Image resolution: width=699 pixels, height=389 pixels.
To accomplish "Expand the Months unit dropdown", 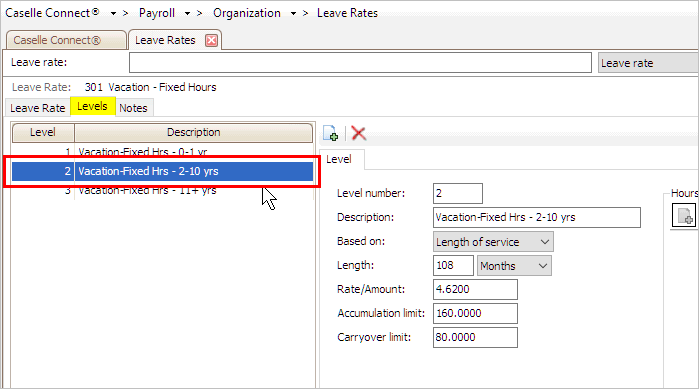I will tap(543, 266).
